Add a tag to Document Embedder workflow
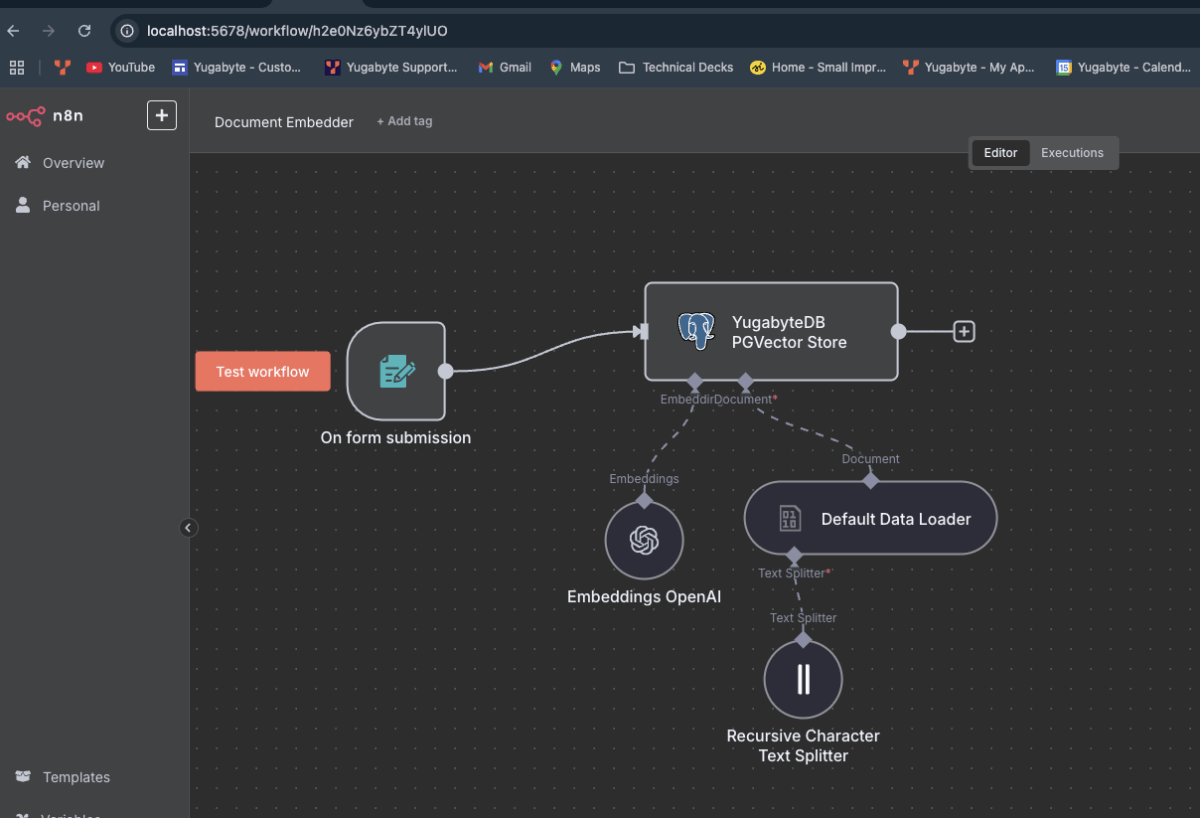This screenshot has height=818, width=1200. [x=404, y=120]
